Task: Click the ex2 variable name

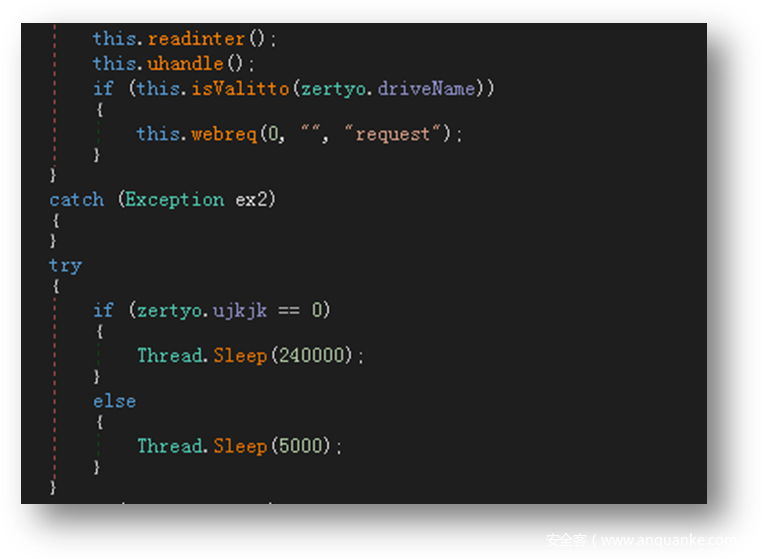Action: pos(253,200)
